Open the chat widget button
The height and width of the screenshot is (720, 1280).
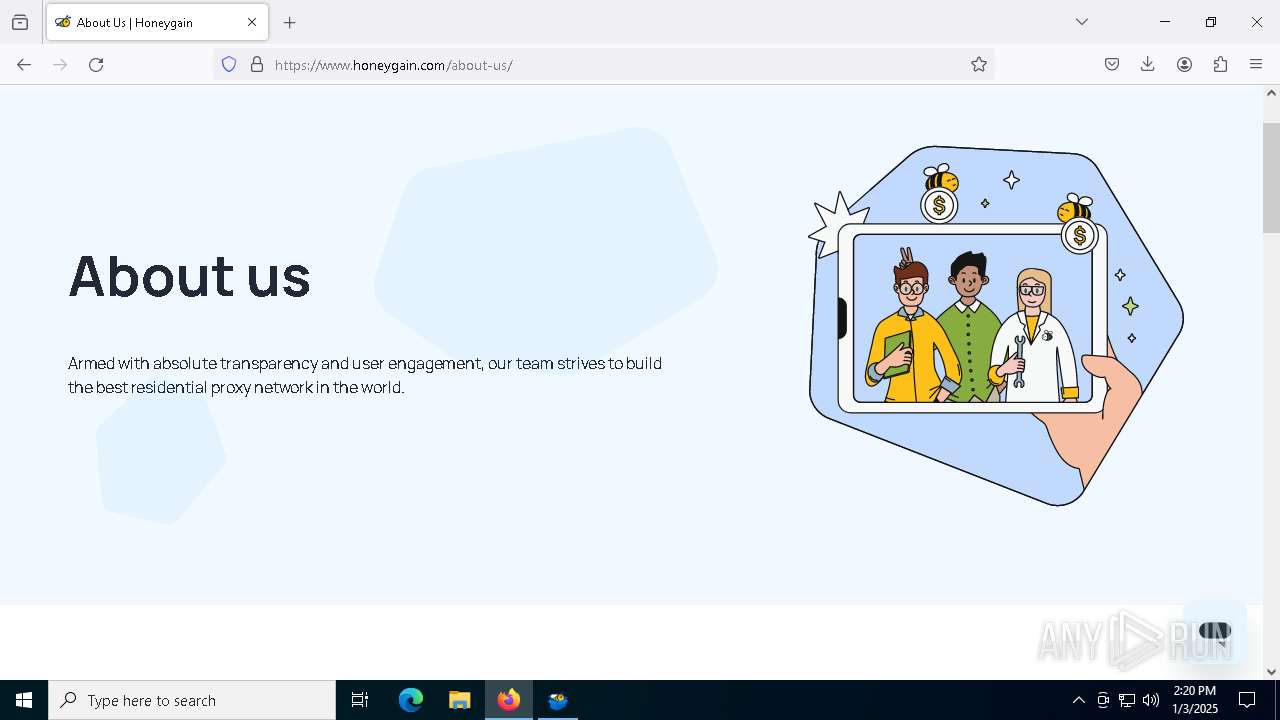[x=1214, y=632]
